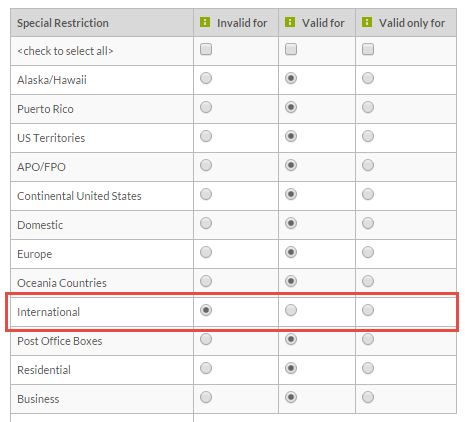Set APO/FPO to Valid only for
This screenshot has height=422, width=465.
tap(368, 165)
